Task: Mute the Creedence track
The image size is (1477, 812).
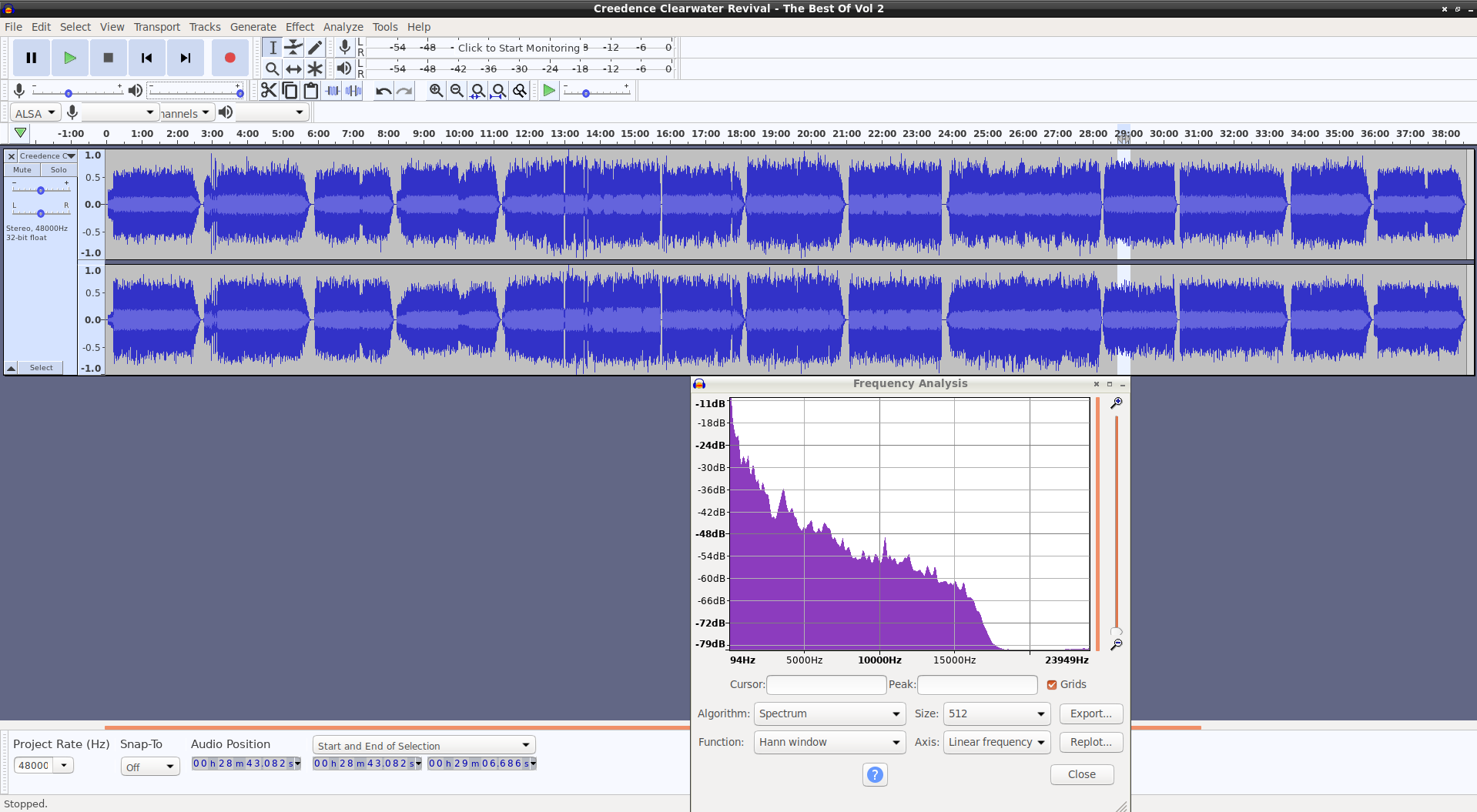Action: pyautogui.click(x=22, y=169)
